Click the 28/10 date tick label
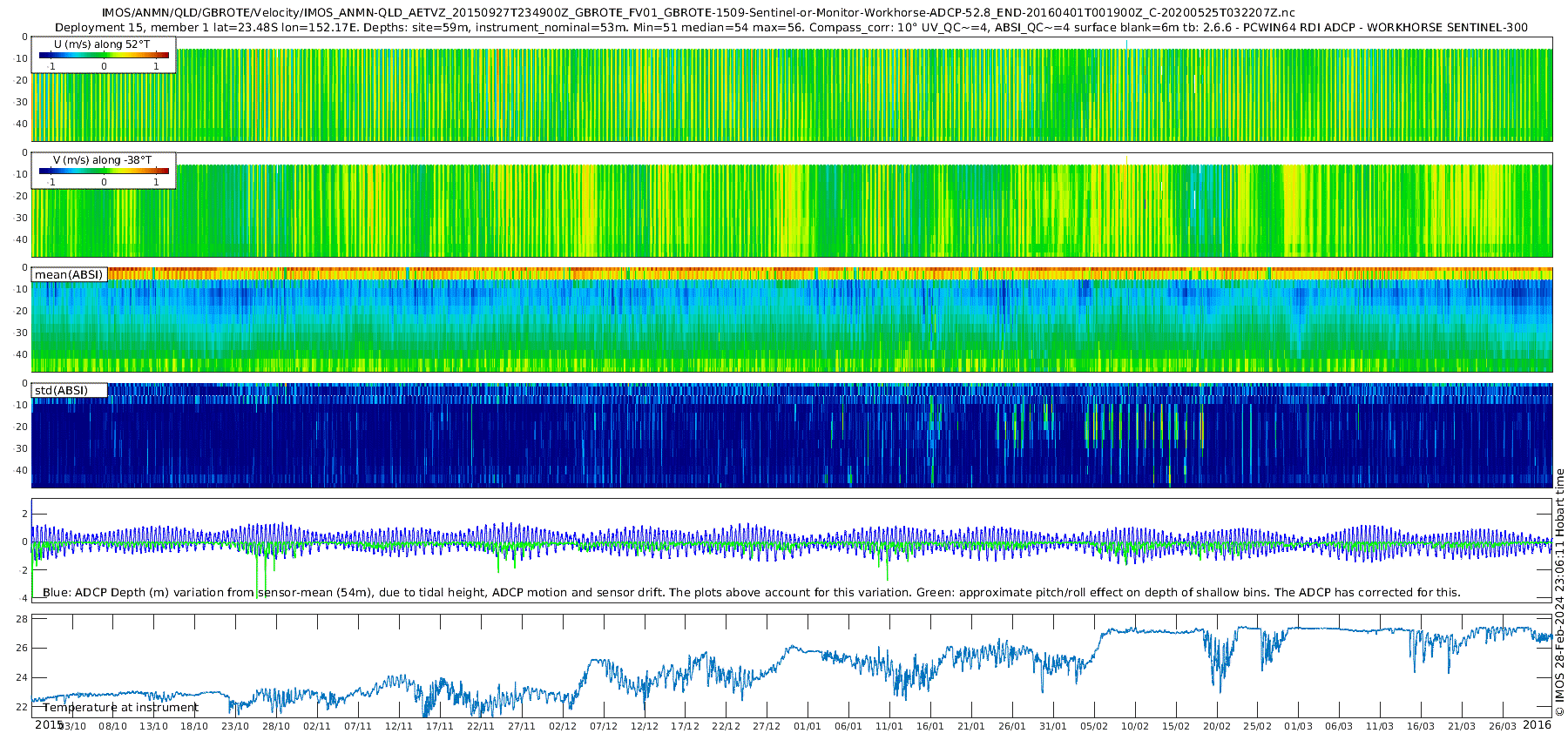The height and width of the screenshot is (740, 1568). [275, 726]
